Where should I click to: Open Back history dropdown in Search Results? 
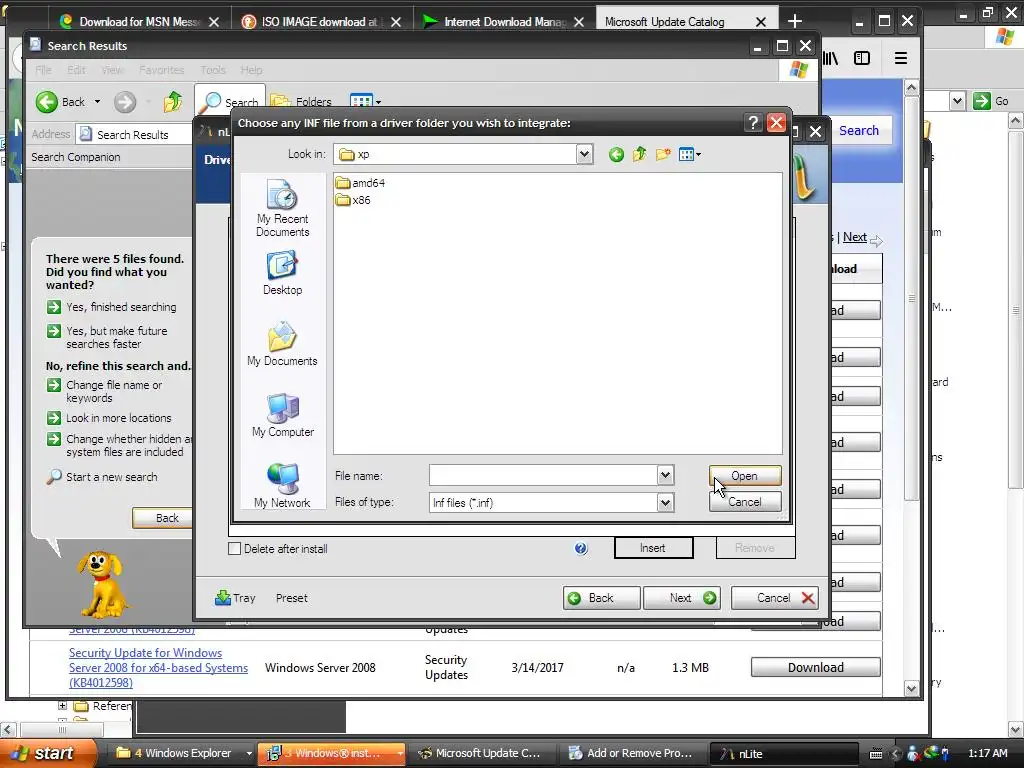click(x=97, y=102)
